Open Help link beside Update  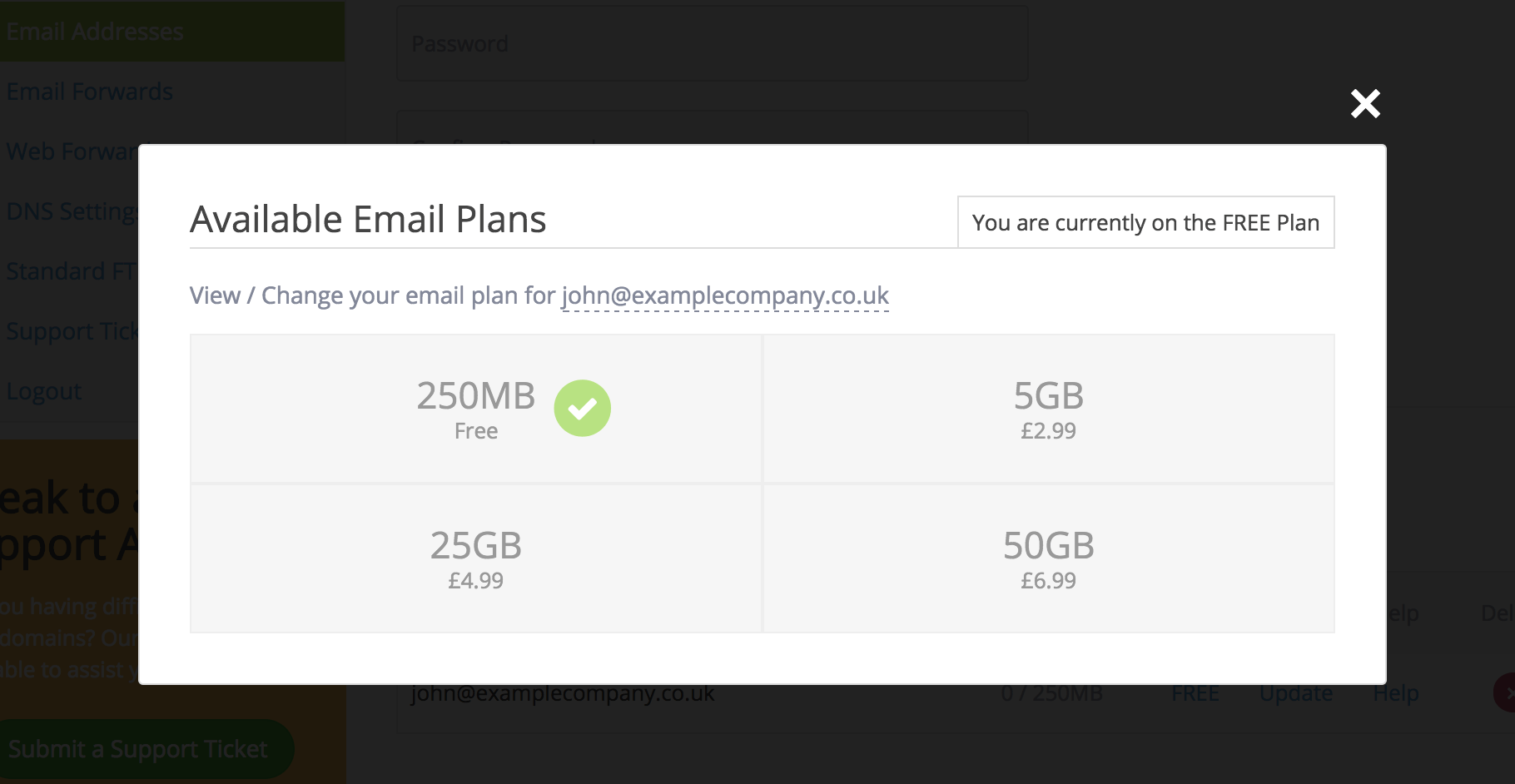[1396, 693]
